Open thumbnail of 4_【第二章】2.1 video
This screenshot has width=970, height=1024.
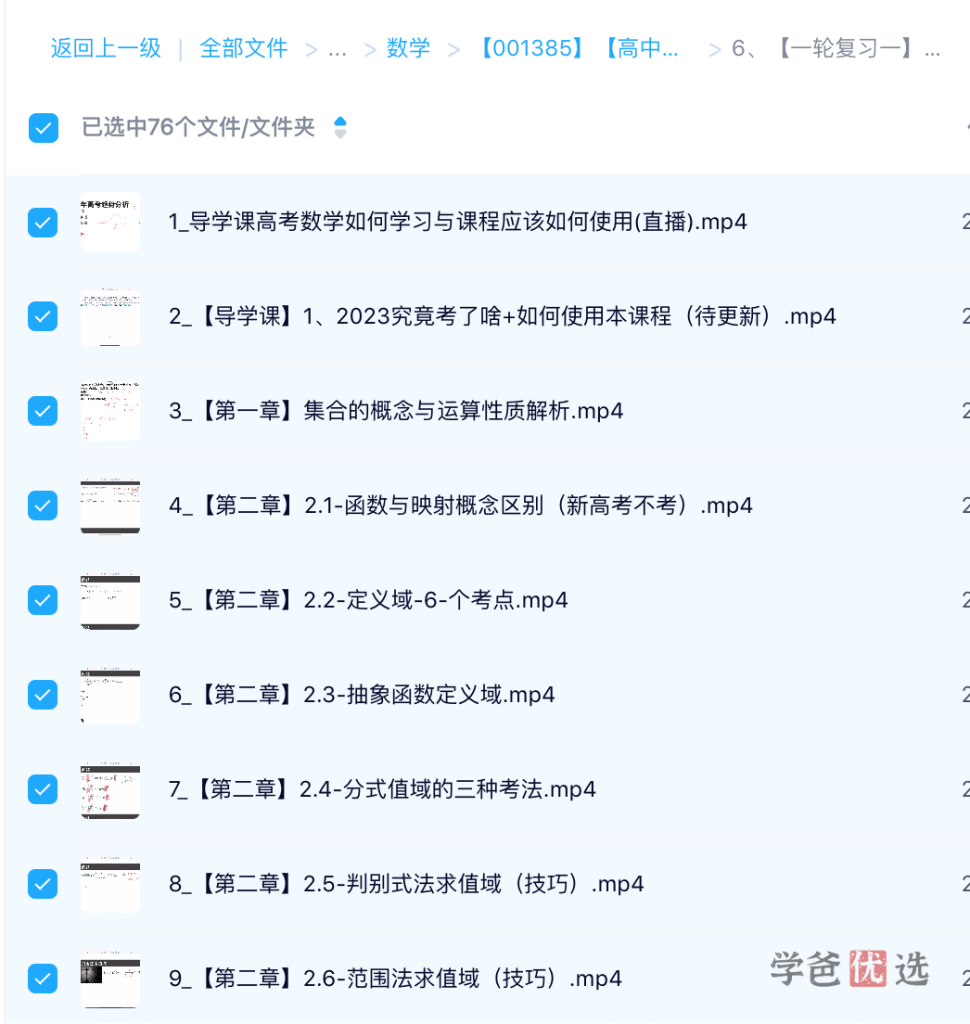coord(110,506)
